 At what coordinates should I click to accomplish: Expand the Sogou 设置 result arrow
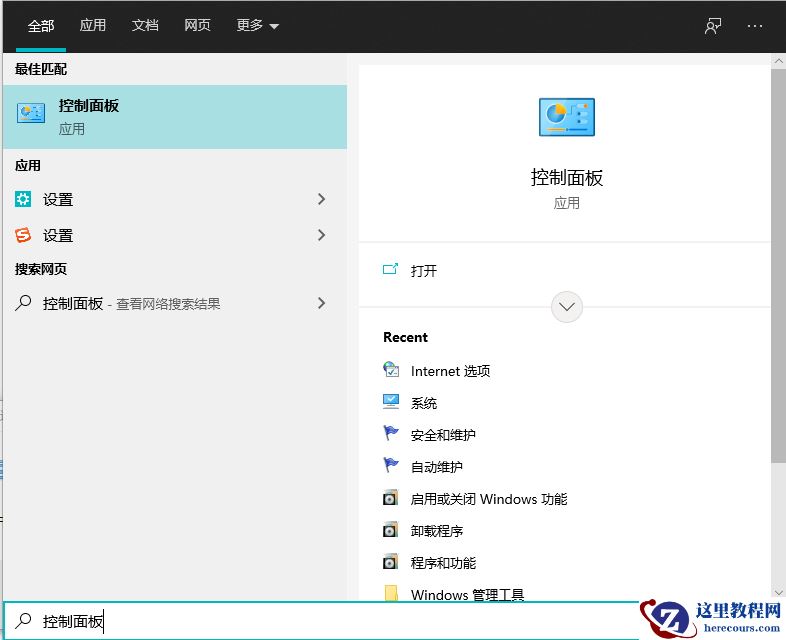322,235
